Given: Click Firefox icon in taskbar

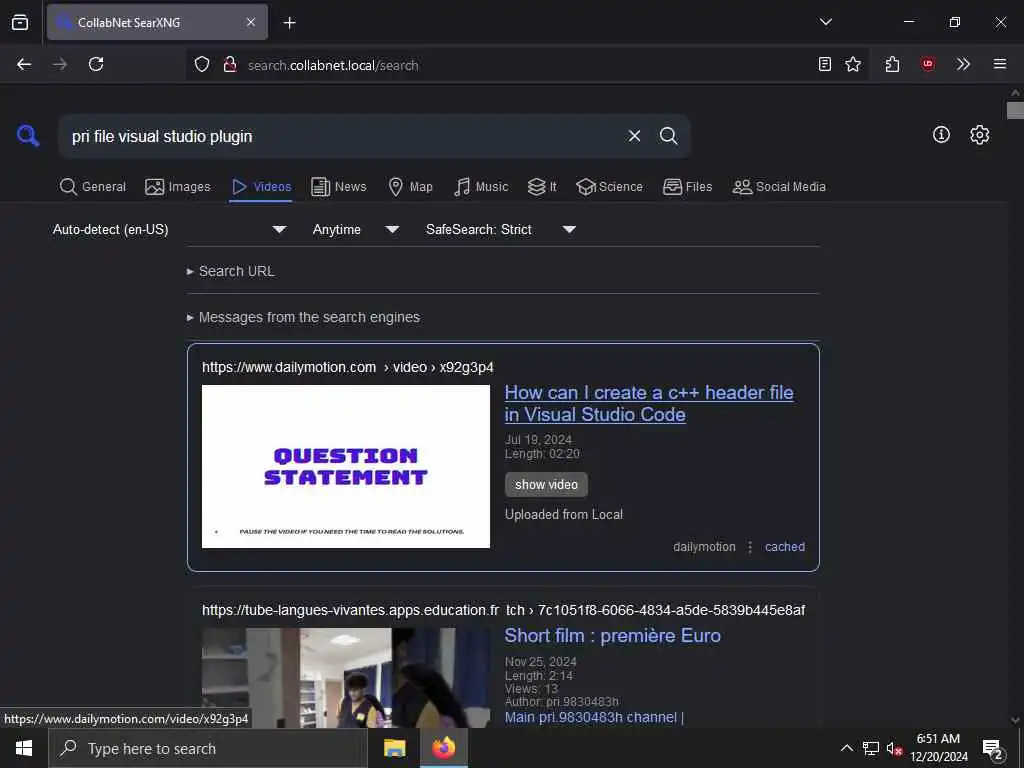Looking at the screenshot, I should pos(443,748).
